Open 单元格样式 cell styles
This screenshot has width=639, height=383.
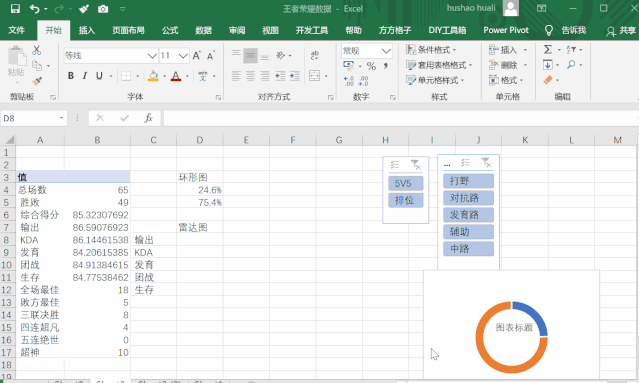(435, 80)
